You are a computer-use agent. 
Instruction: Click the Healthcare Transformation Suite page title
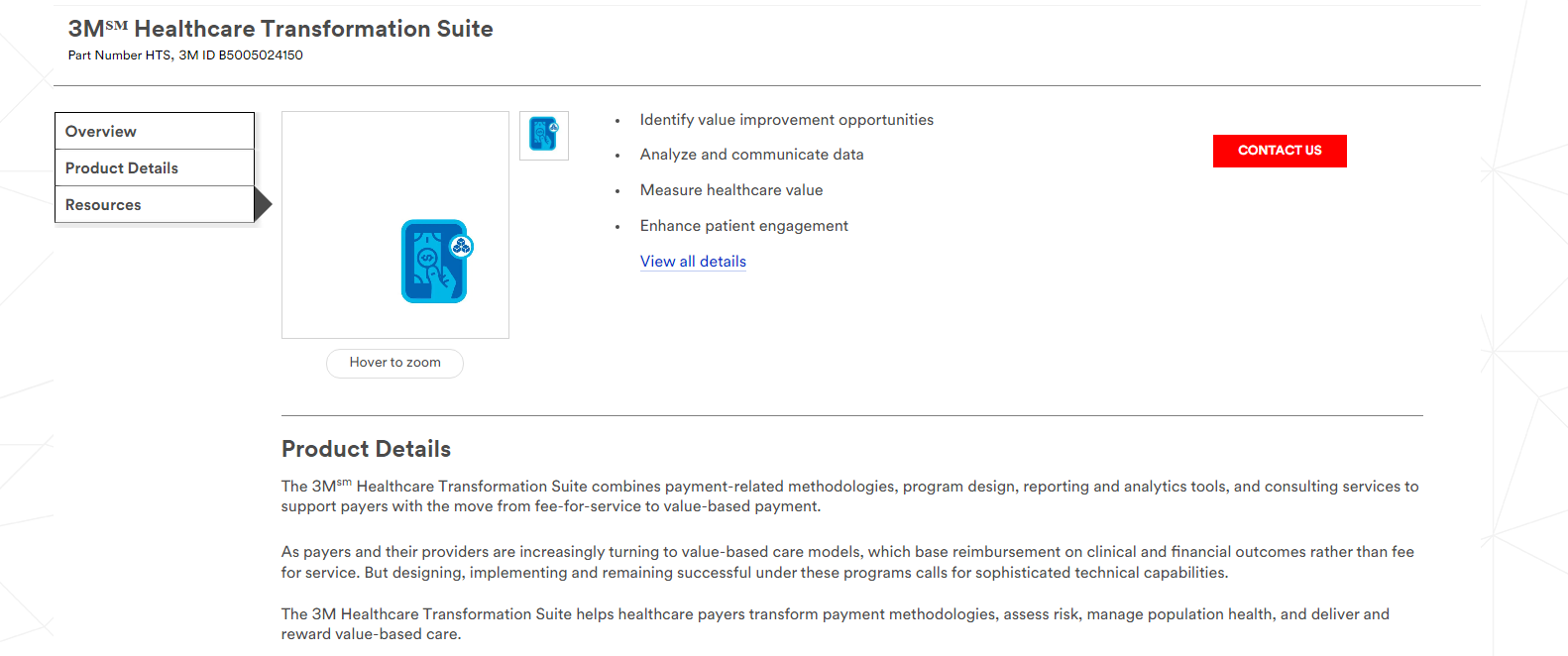coord(280,29)
